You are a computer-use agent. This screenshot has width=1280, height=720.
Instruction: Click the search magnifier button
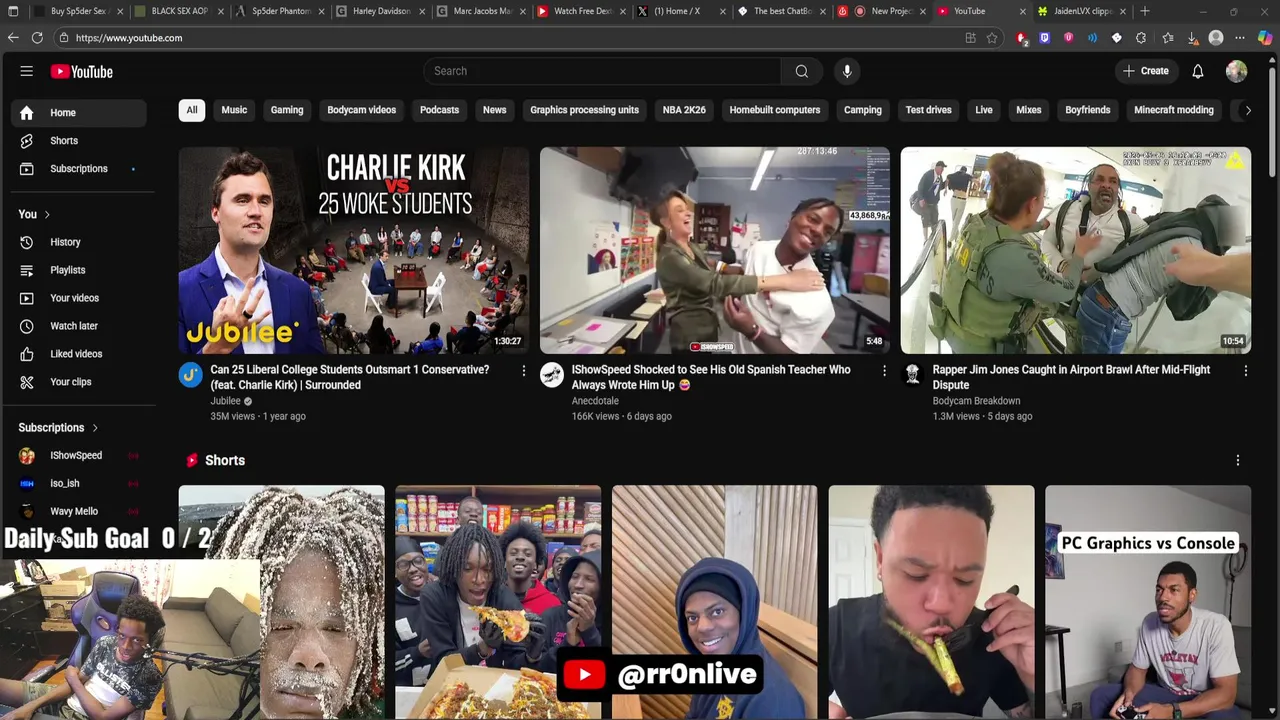click(801, 71)
